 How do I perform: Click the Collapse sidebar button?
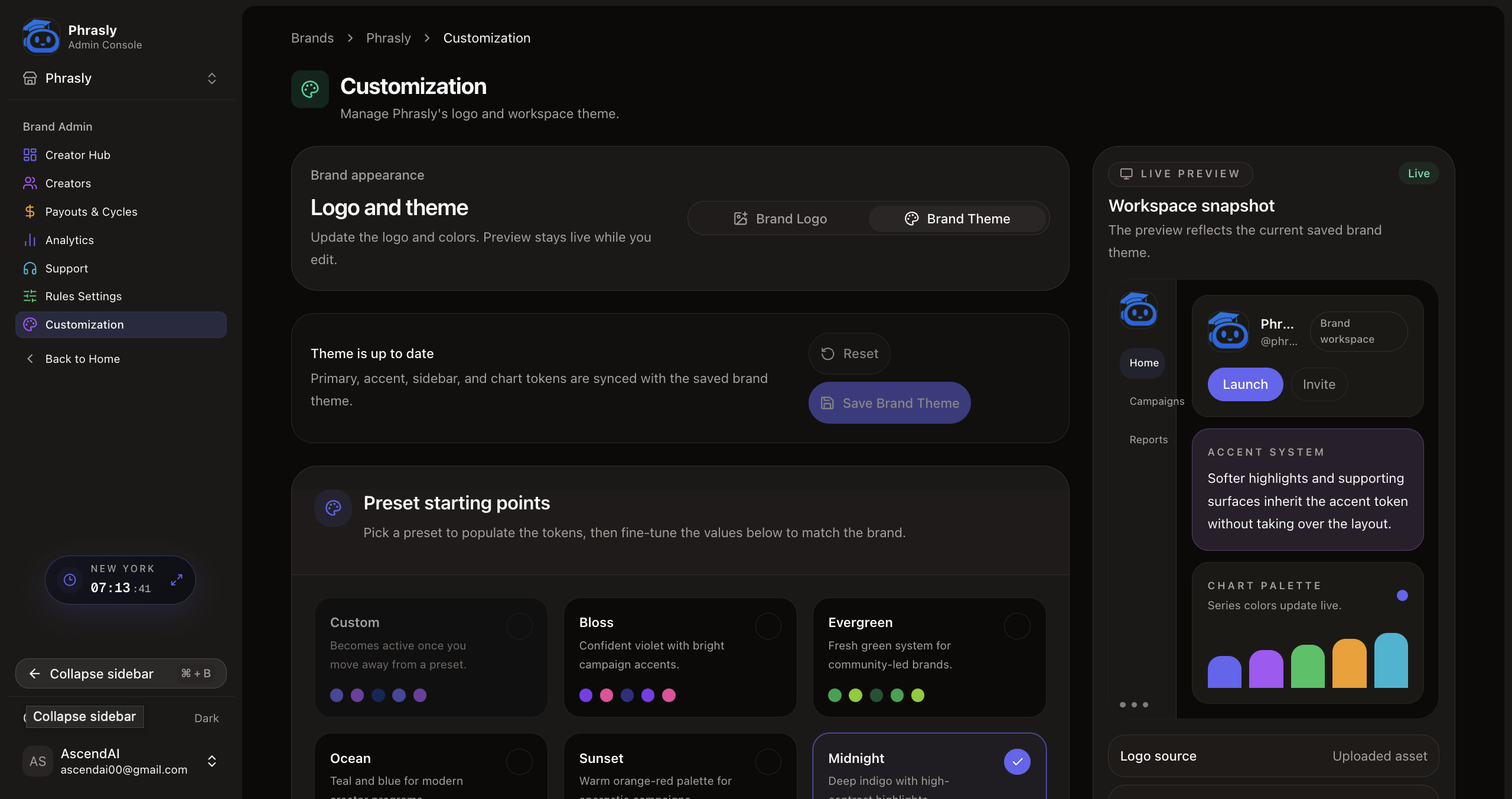point(120,674)
